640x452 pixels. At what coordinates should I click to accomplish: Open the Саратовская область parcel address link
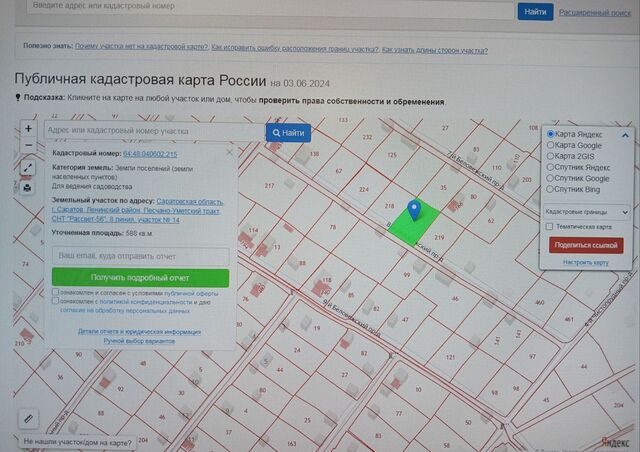pos(138,211)
